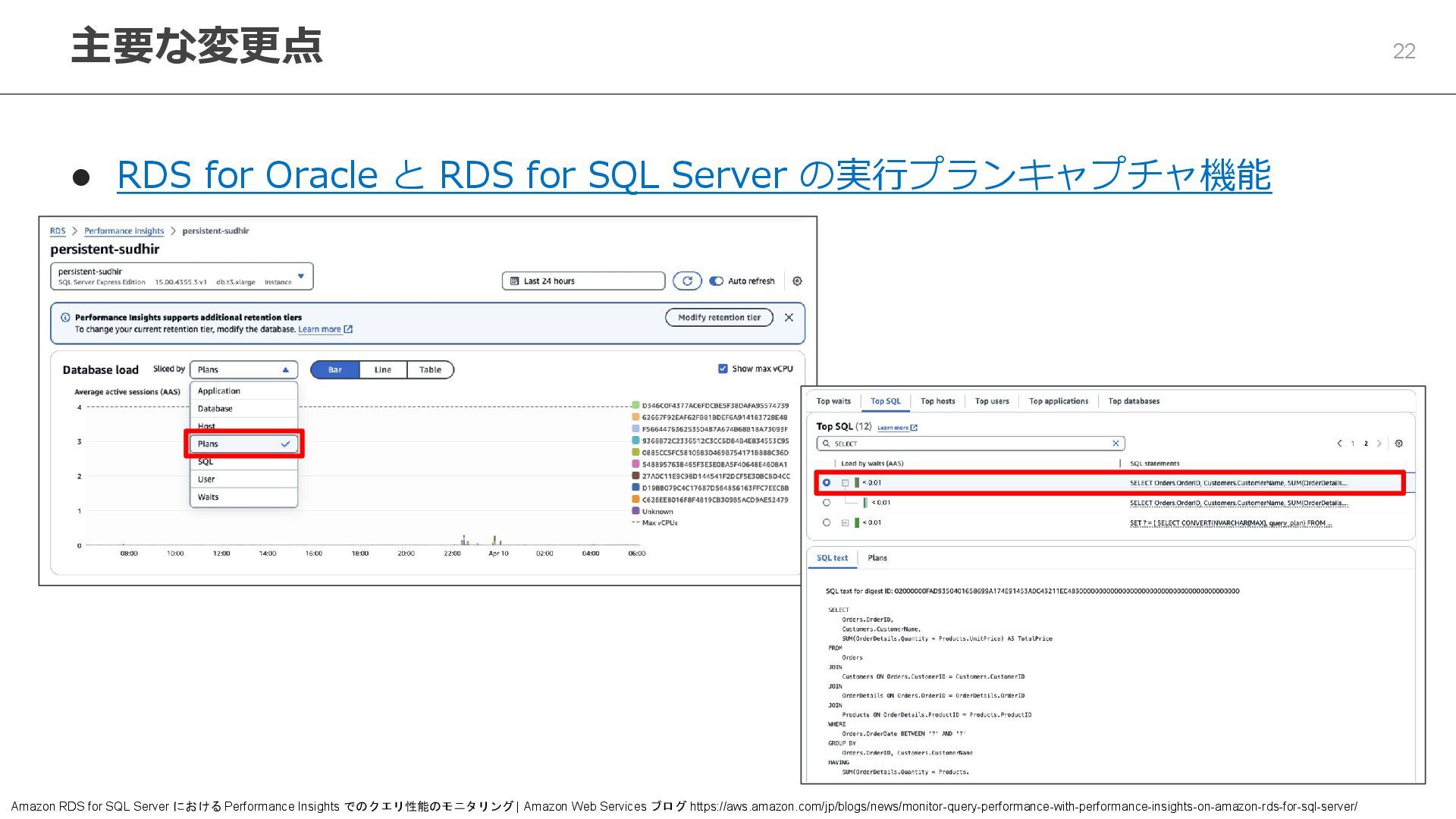Dismiss the retention tier info banner
1456x819 pixels.
[789, 318]
